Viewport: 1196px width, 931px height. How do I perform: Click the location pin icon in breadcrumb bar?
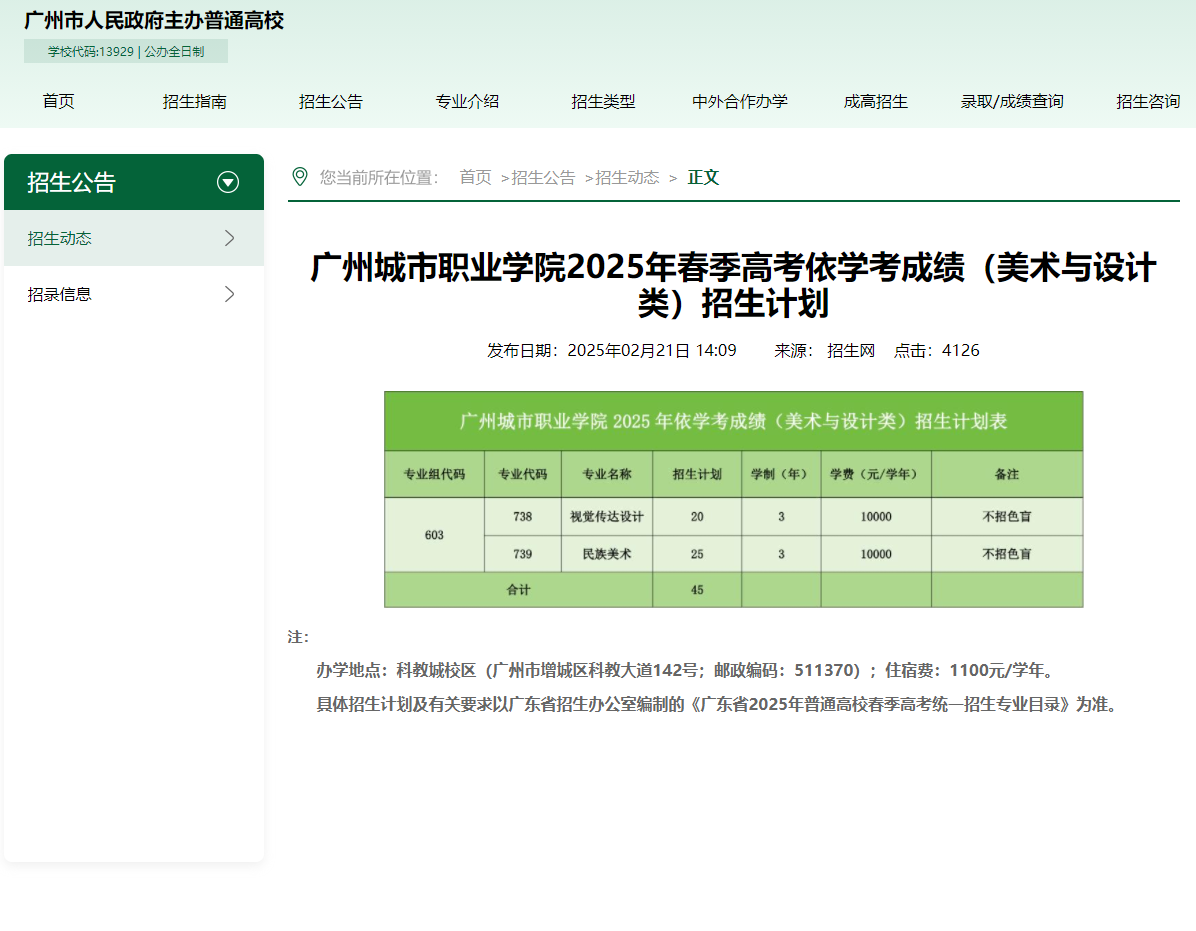tap(298, 177)
